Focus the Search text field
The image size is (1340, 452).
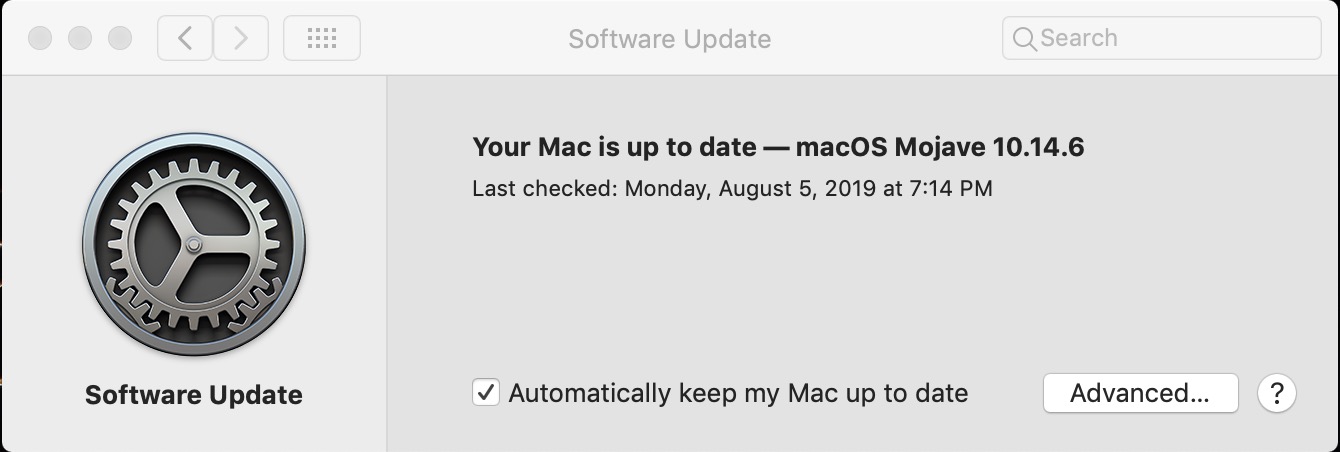click(1170, 39)
